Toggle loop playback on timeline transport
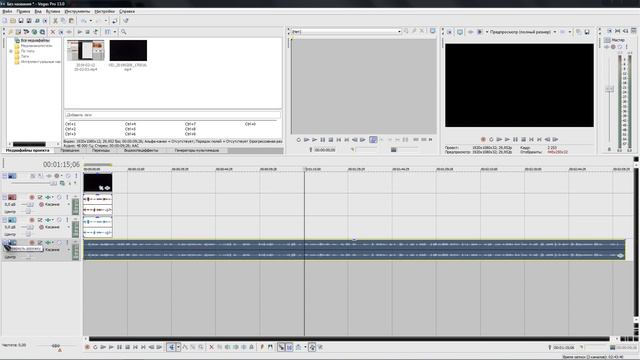Image resolution: width=640 pixels, height=360 pixels. tap(95, 347)
